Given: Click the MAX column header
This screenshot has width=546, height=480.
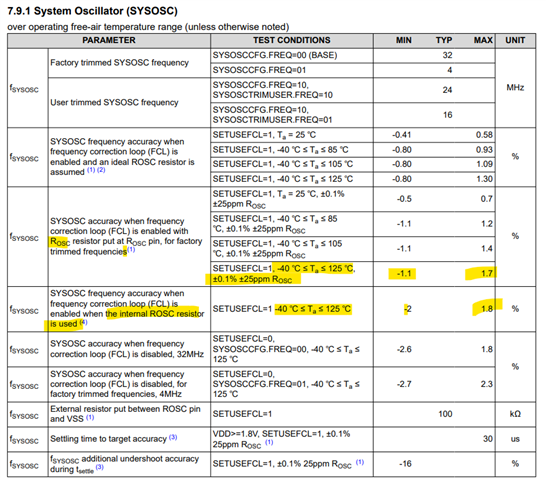Looking at the screenshot, I should [483, 40].
